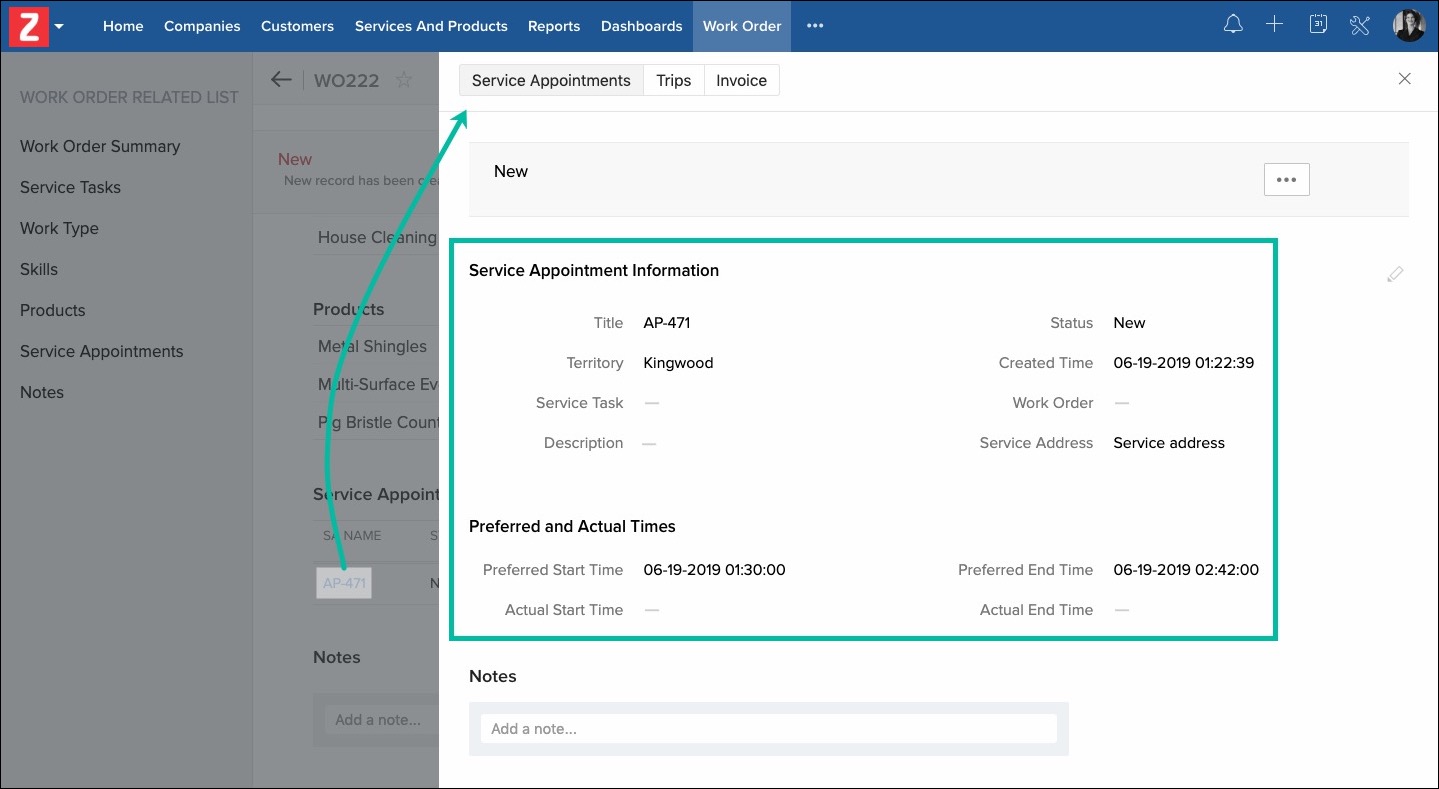Click the user profile avatar
Viewport: 1439px width, 789px height.
click(x=1408, y=26)
